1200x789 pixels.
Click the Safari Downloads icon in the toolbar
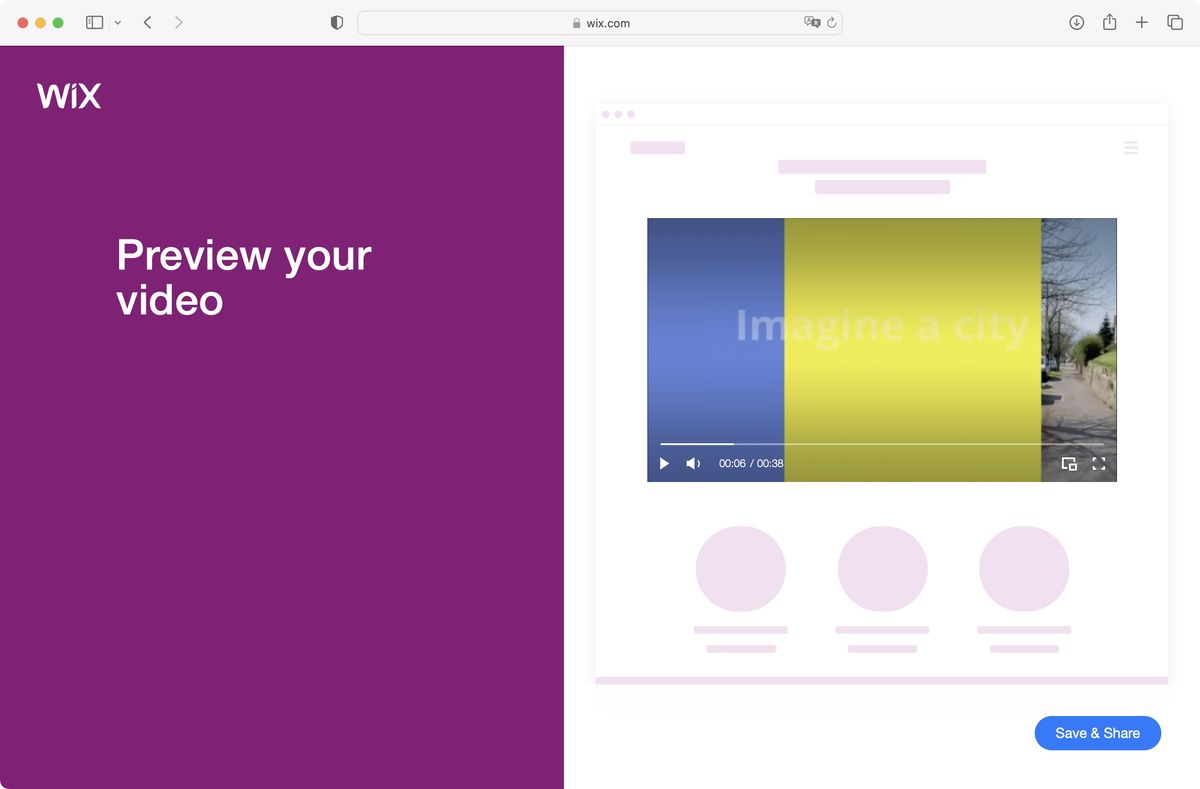point(1076,21)
